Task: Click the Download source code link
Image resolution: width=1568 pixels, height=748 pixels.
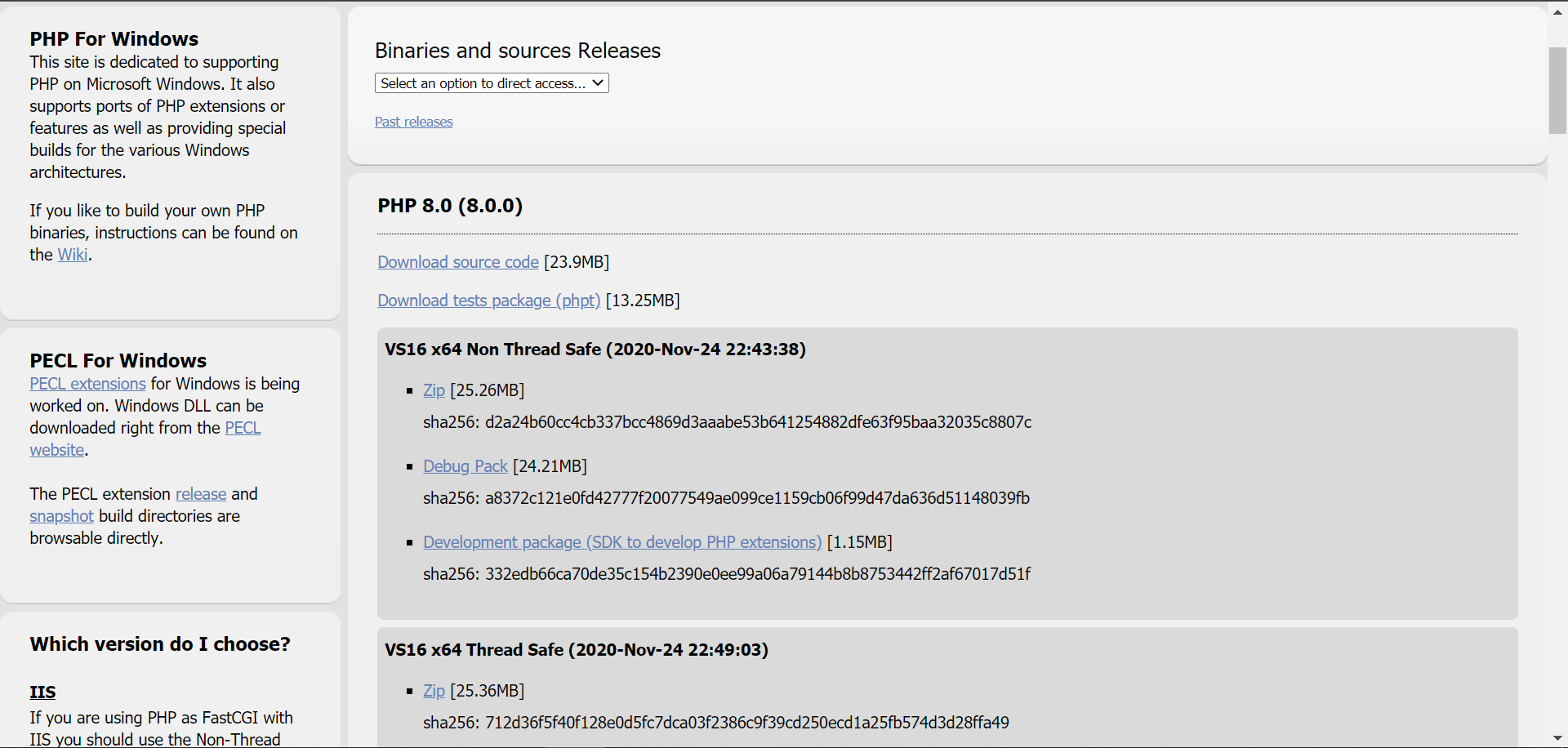Action: (x=457, y=262)
